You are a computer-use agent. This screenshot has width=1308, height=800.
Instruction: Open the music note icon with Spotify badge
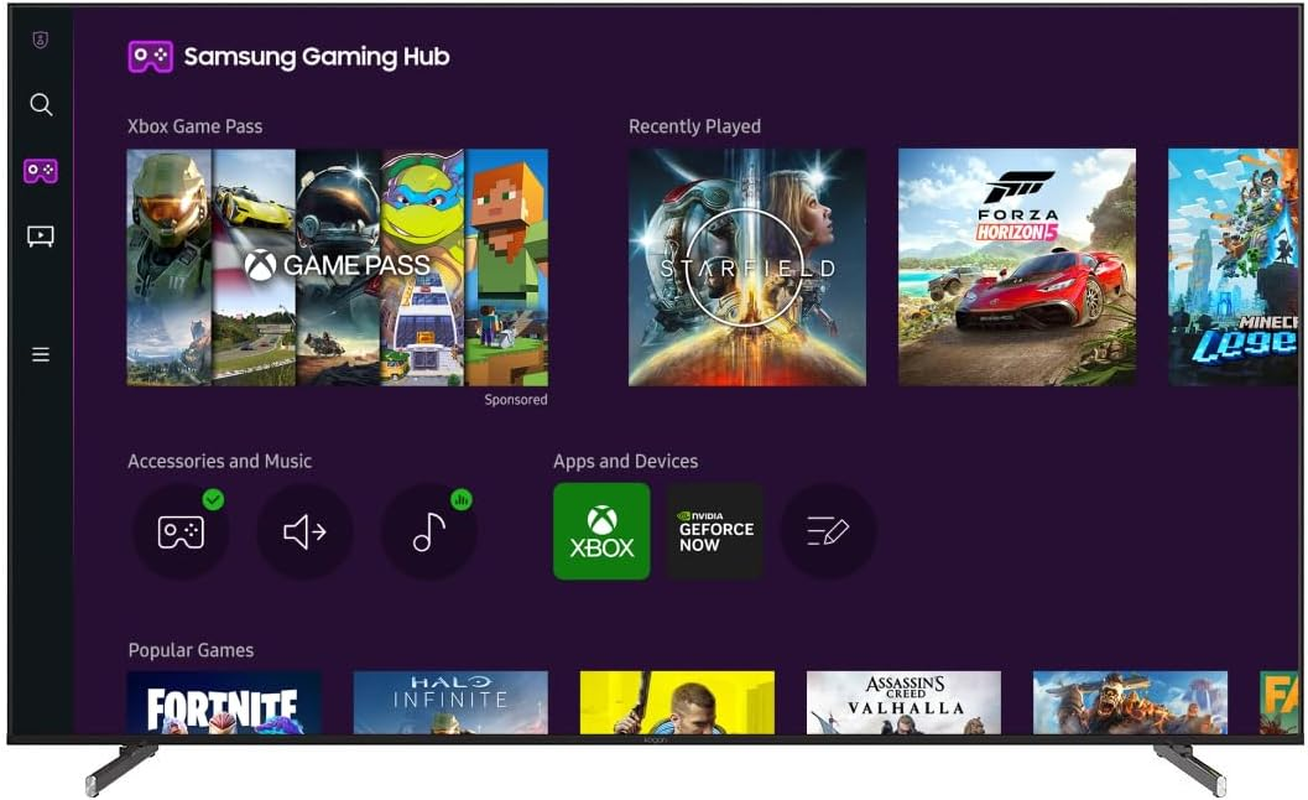click(428, 531)
